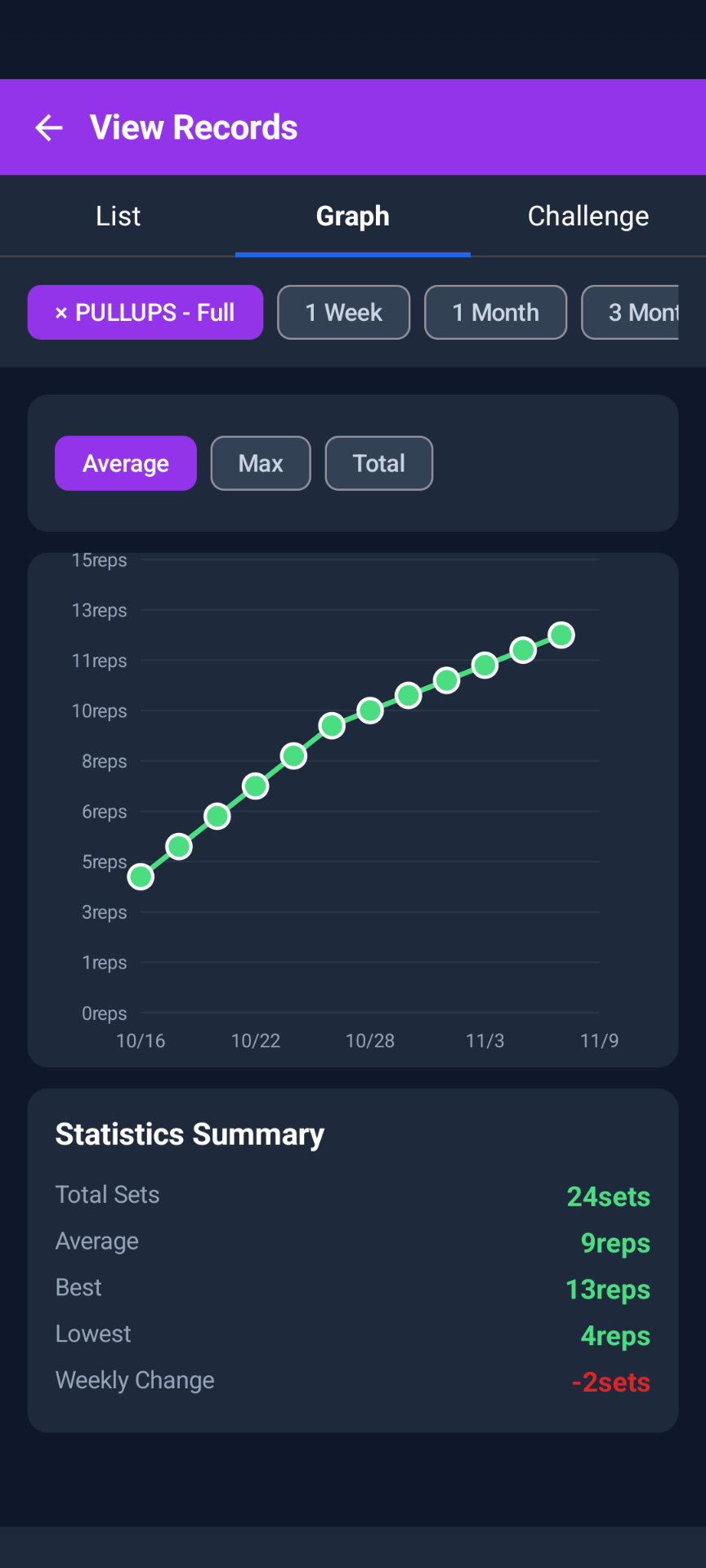The height and width of the screenshot is (1568, 706).
Task: Tap the 13reps Best value
Action: click(x=607, y=1290)
